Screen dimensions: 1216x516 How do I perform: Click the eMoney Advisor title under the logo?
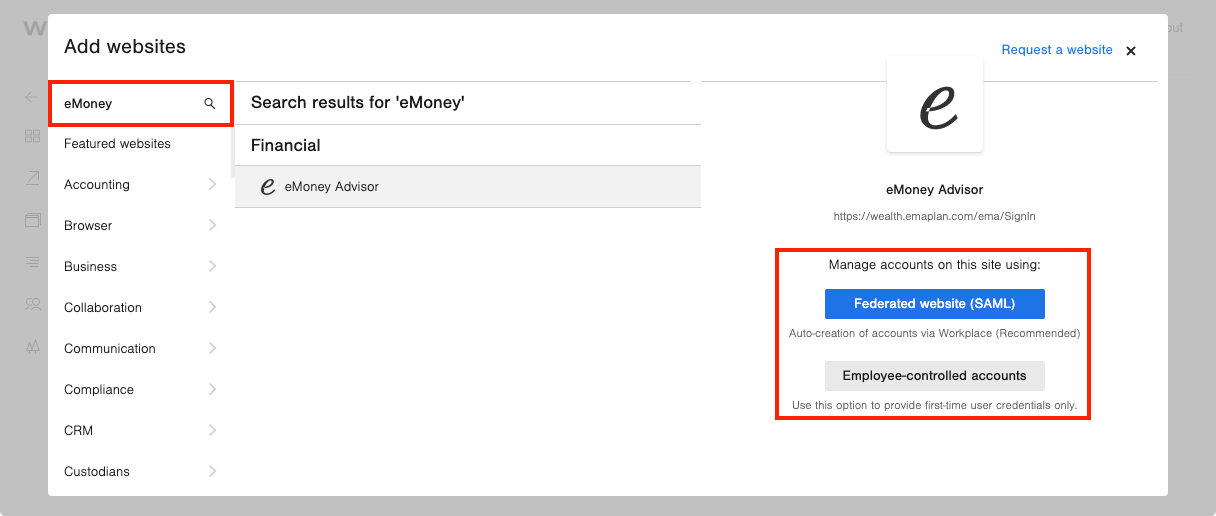click(935, 190)
